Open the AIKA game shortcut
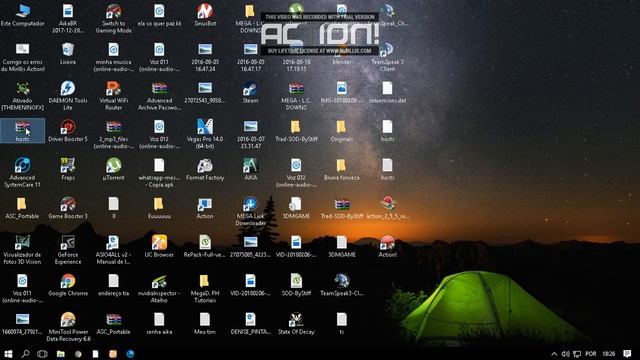The height and width of the screenshot is (360, 640). click(250, 169)
